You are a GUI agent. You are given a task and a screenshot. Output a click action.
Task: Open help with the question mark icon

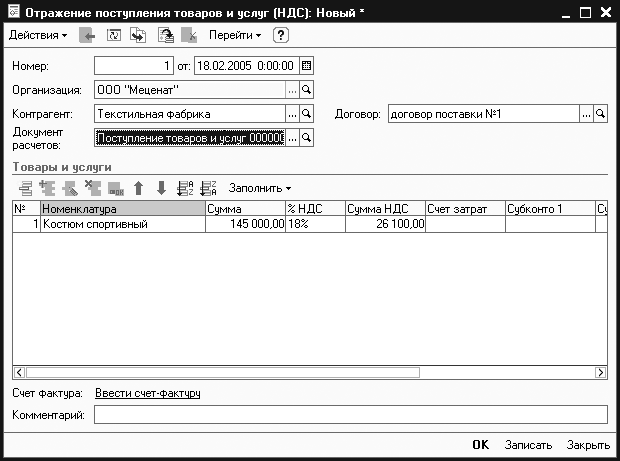[281, 35]
